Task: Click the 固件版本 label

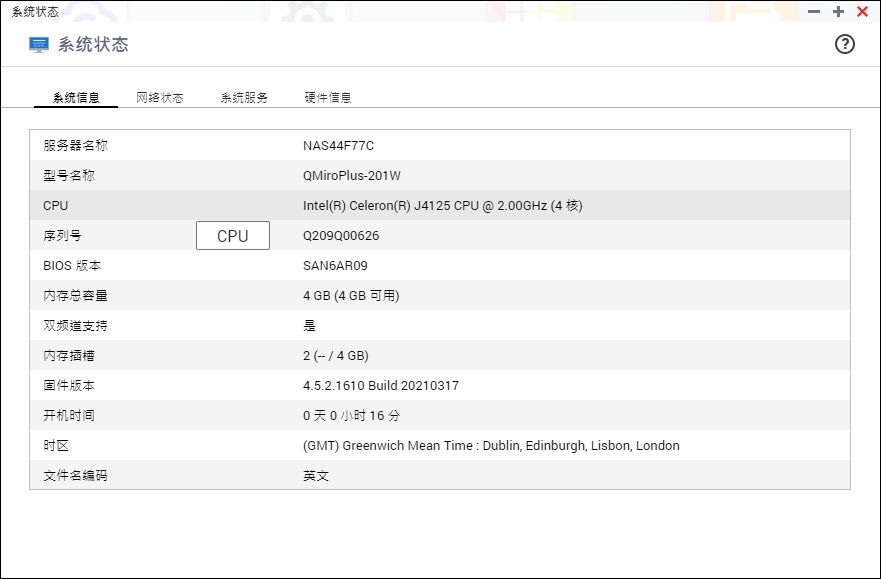Action: (69, 386)
